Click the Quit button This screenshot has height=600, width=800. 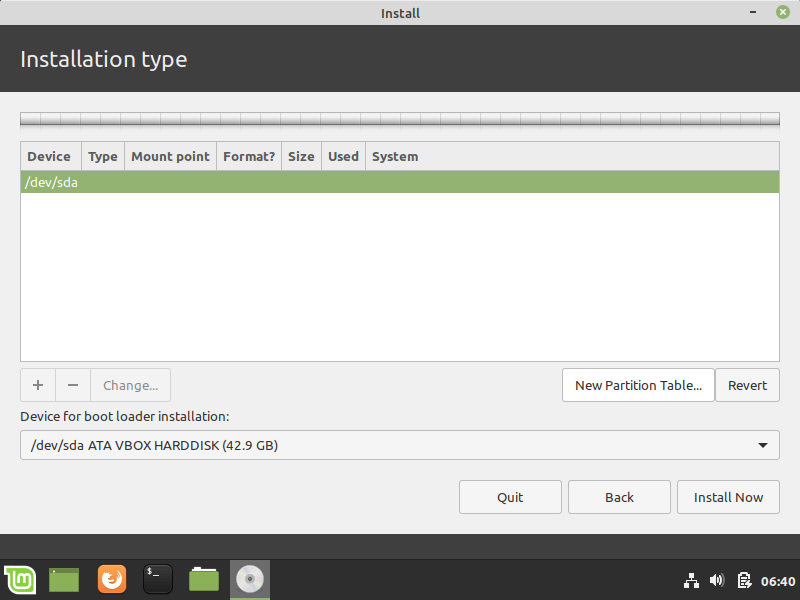coord(510,497)
